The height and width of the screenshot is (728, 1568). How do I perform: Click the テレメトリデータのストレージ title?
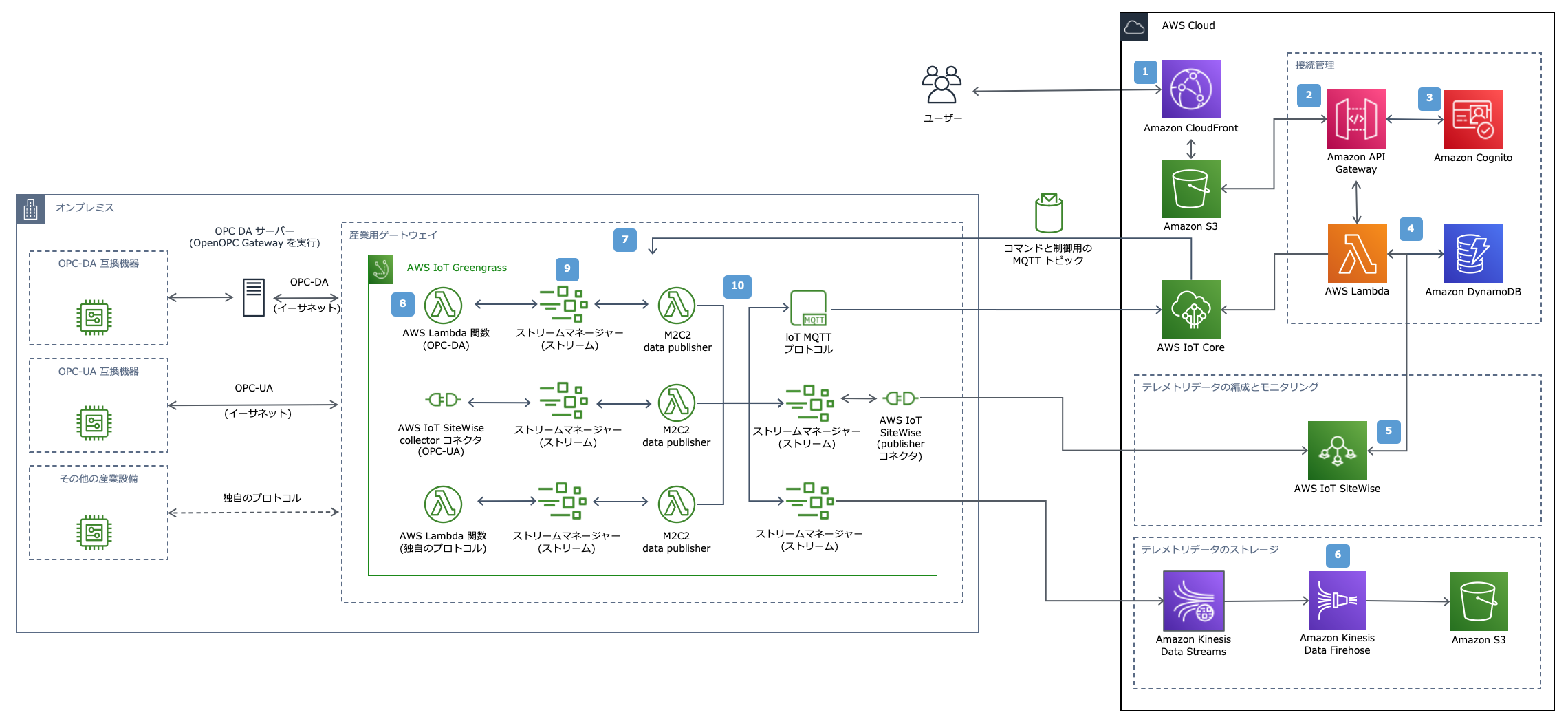tap(1210, 550)
